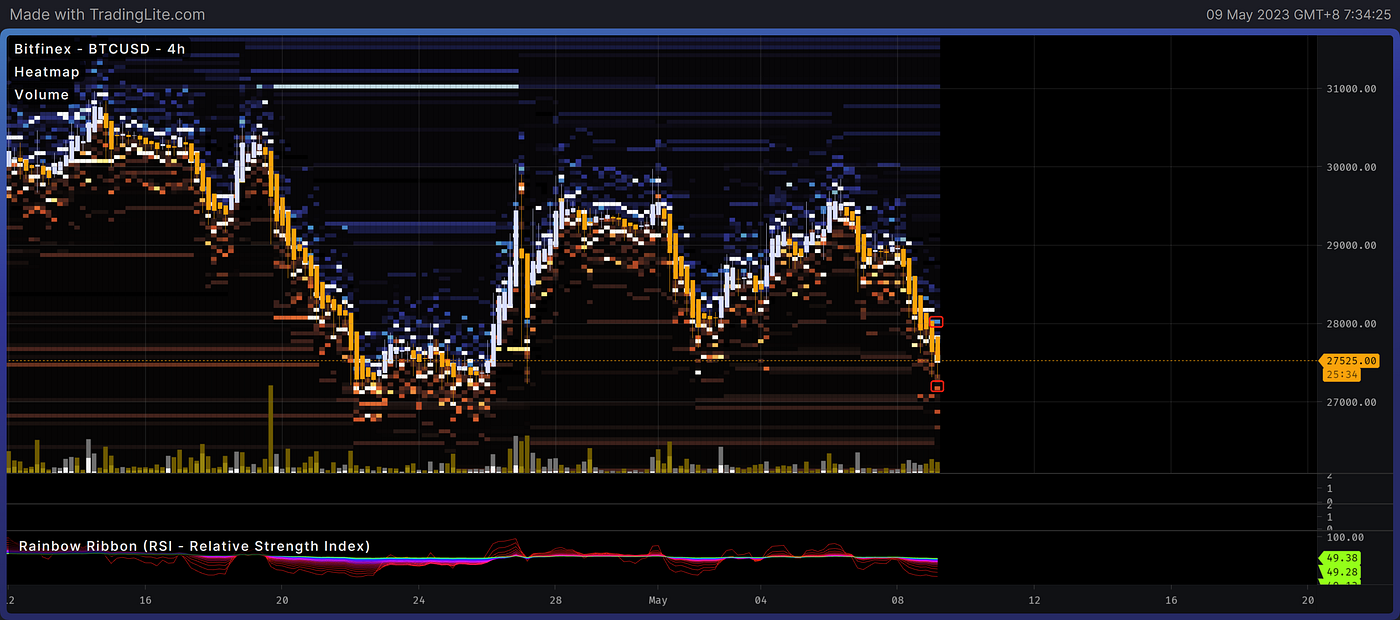Select the Volume indicator label

pos(42,95)
